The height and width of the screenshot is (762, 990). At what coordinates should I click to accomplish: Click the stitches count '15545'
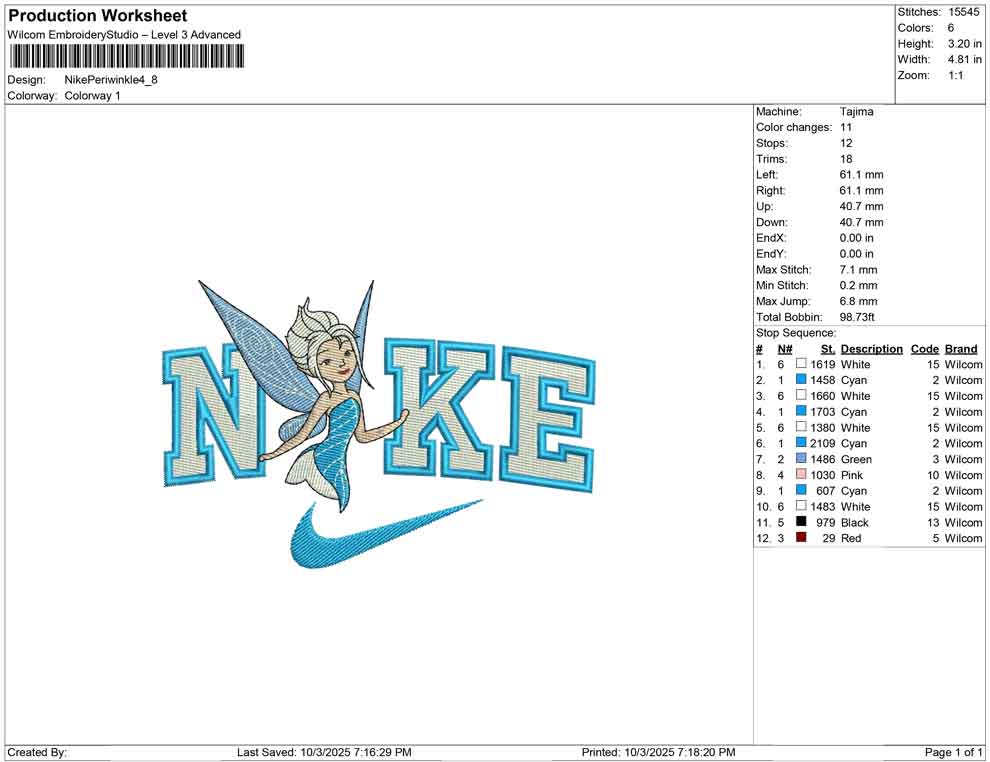coord(963,12)
